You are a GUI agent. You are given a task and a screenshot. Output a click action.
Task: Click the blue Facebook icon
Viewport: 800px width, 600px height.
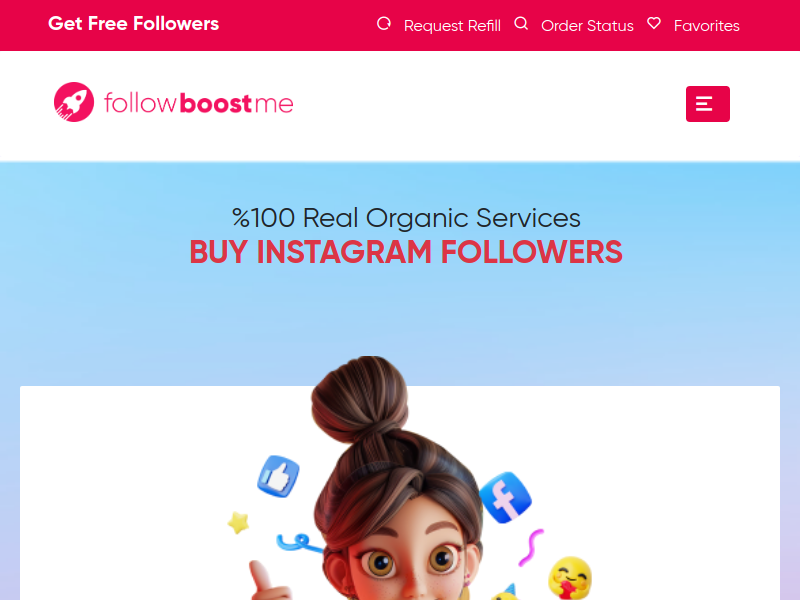506,498
